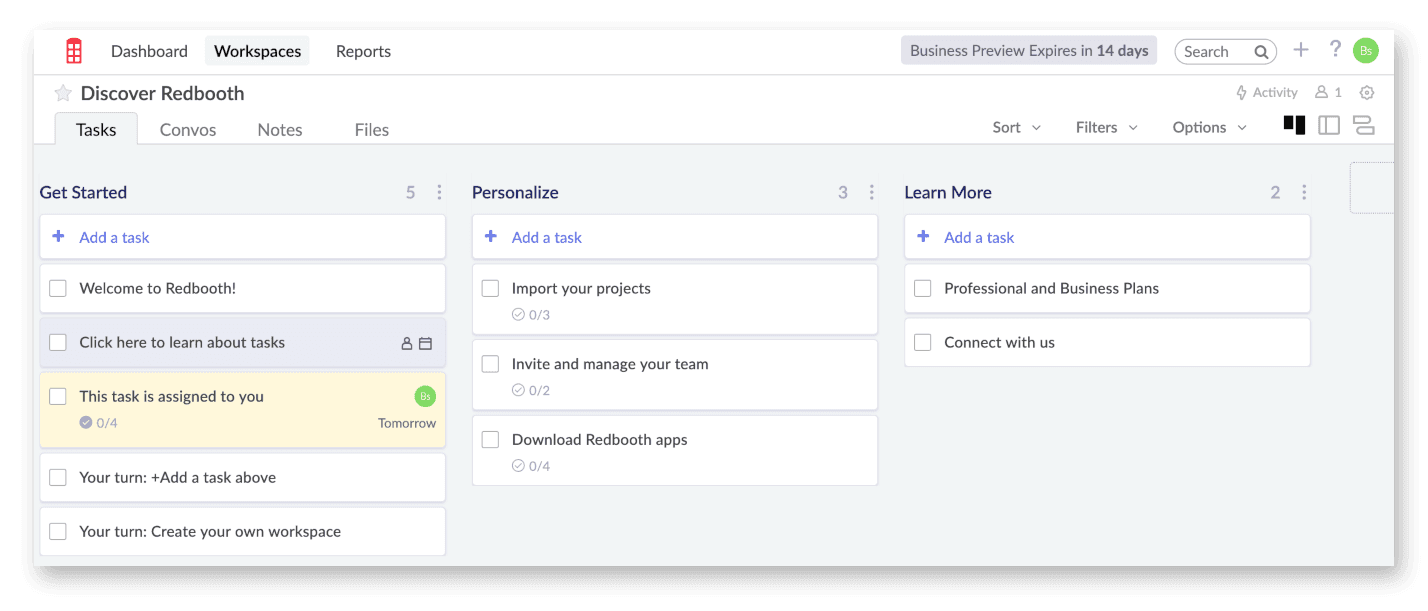Open Professional and Business Plans task title
1428x611 pixels.
pos(1051,288)
